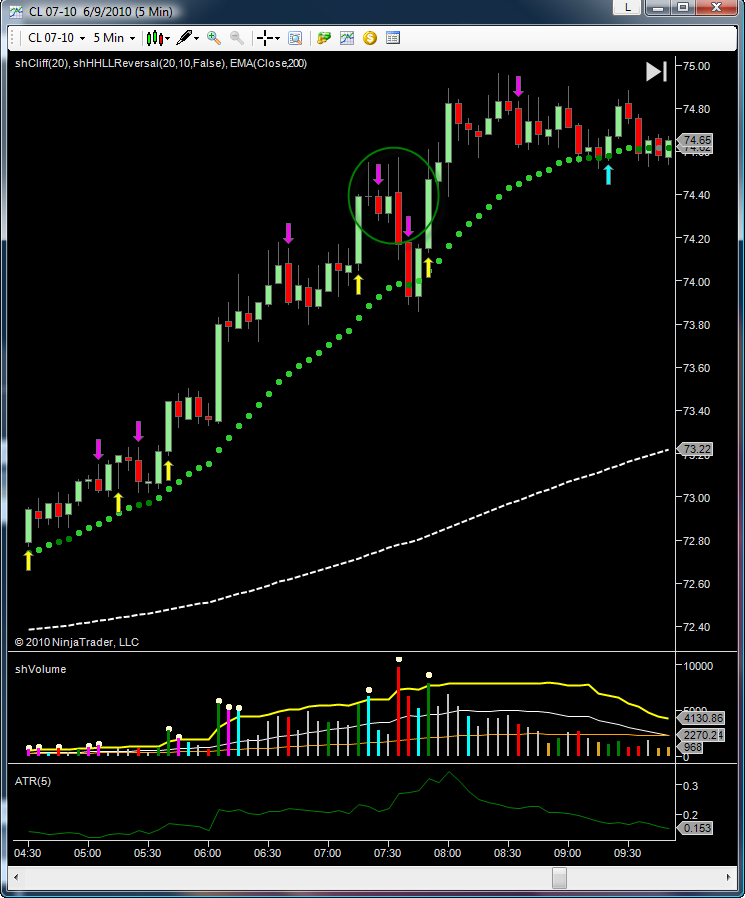
Task: Click the horizontal scrollbar thumb
Action: pos(559,877)
